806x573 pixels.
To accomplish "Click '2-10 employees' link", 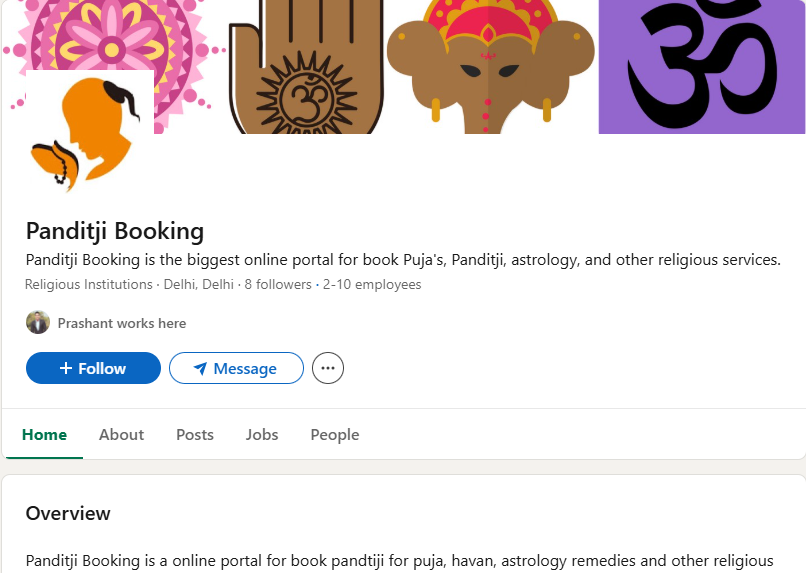I will pyautogui.click(x=372, y=284).
